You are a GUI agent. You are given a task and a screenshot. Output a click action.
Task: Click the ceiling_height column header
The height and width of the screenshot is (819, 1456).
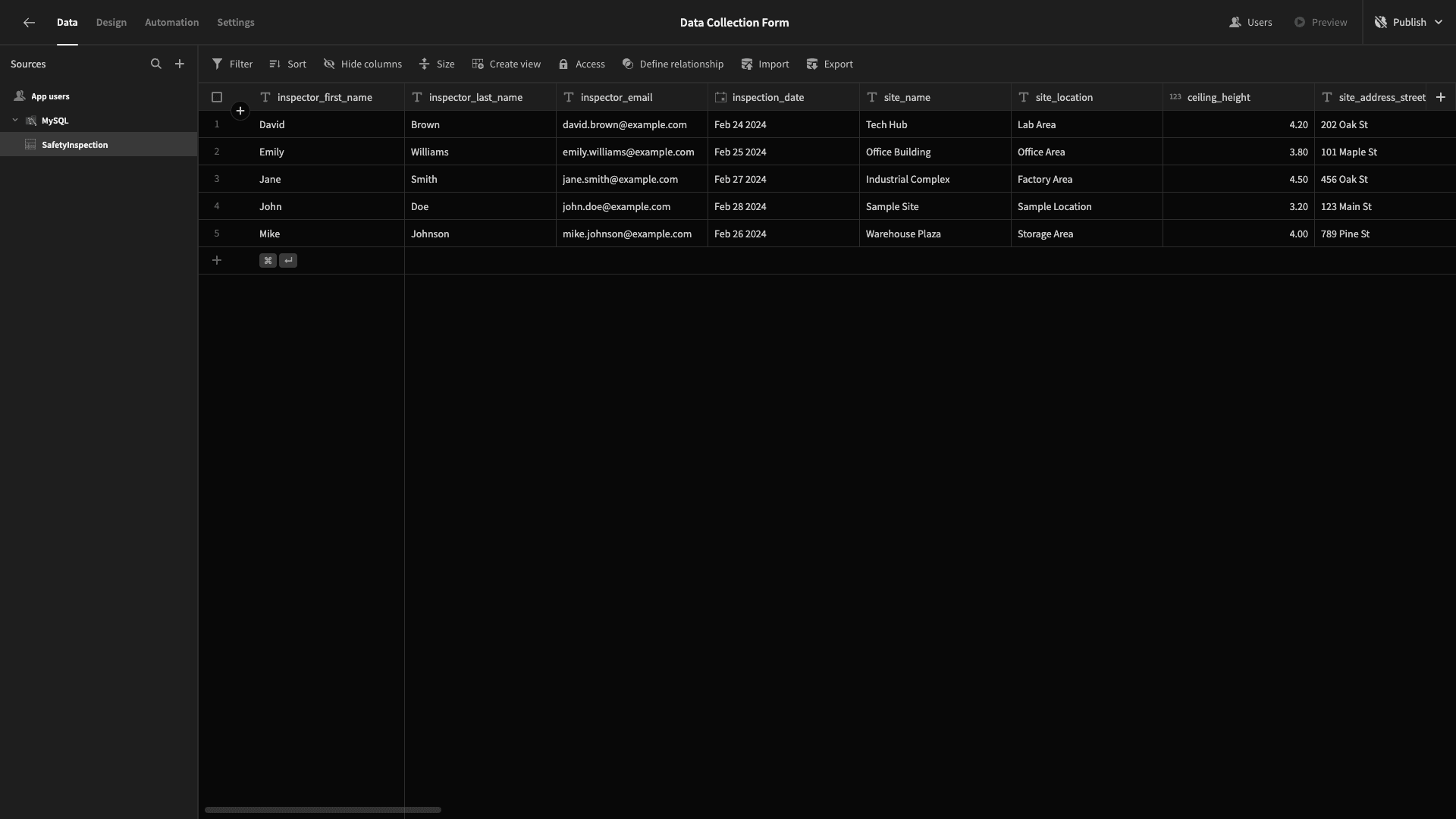(1238, 97)
